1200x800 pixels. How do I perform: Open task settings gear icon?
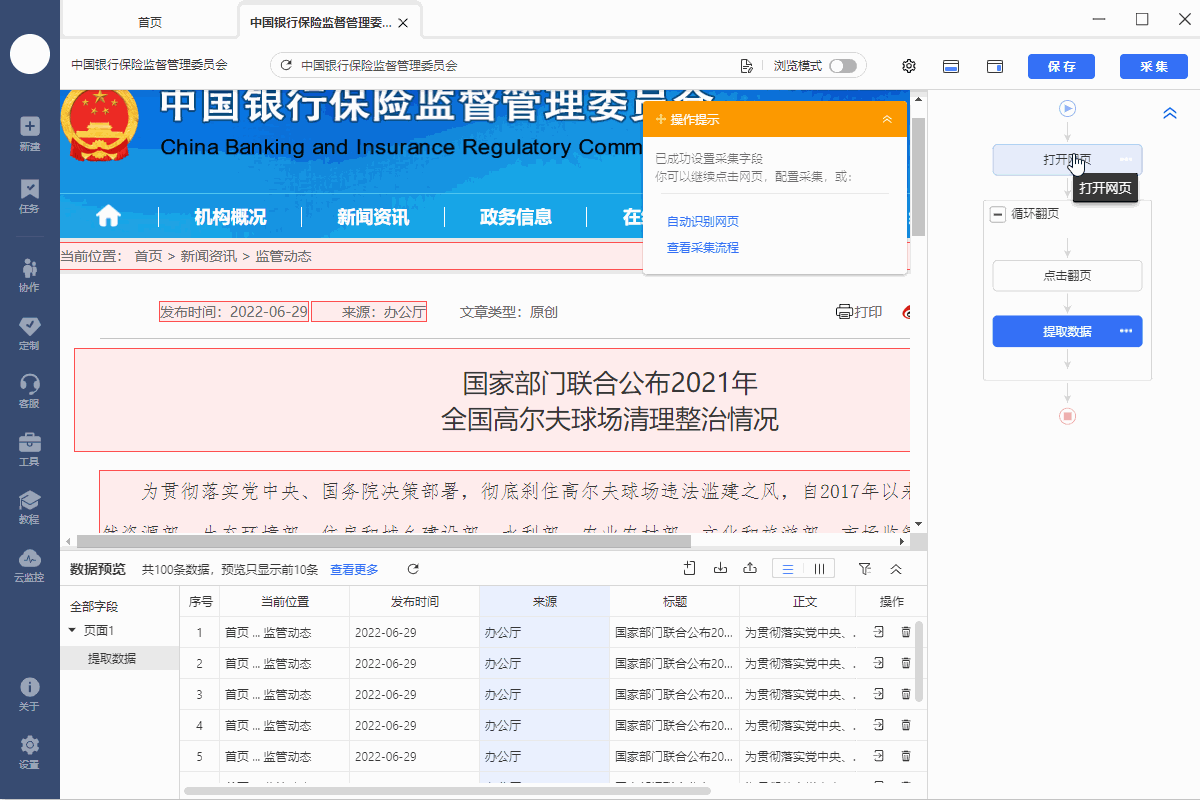click(x=909, y=66)
